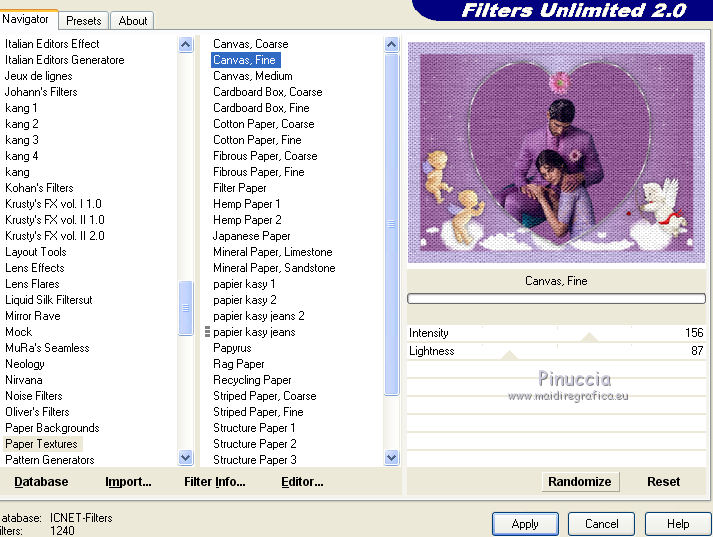713x537 pixels.
Task: Click the Import... button
Action: coord(128,482)
